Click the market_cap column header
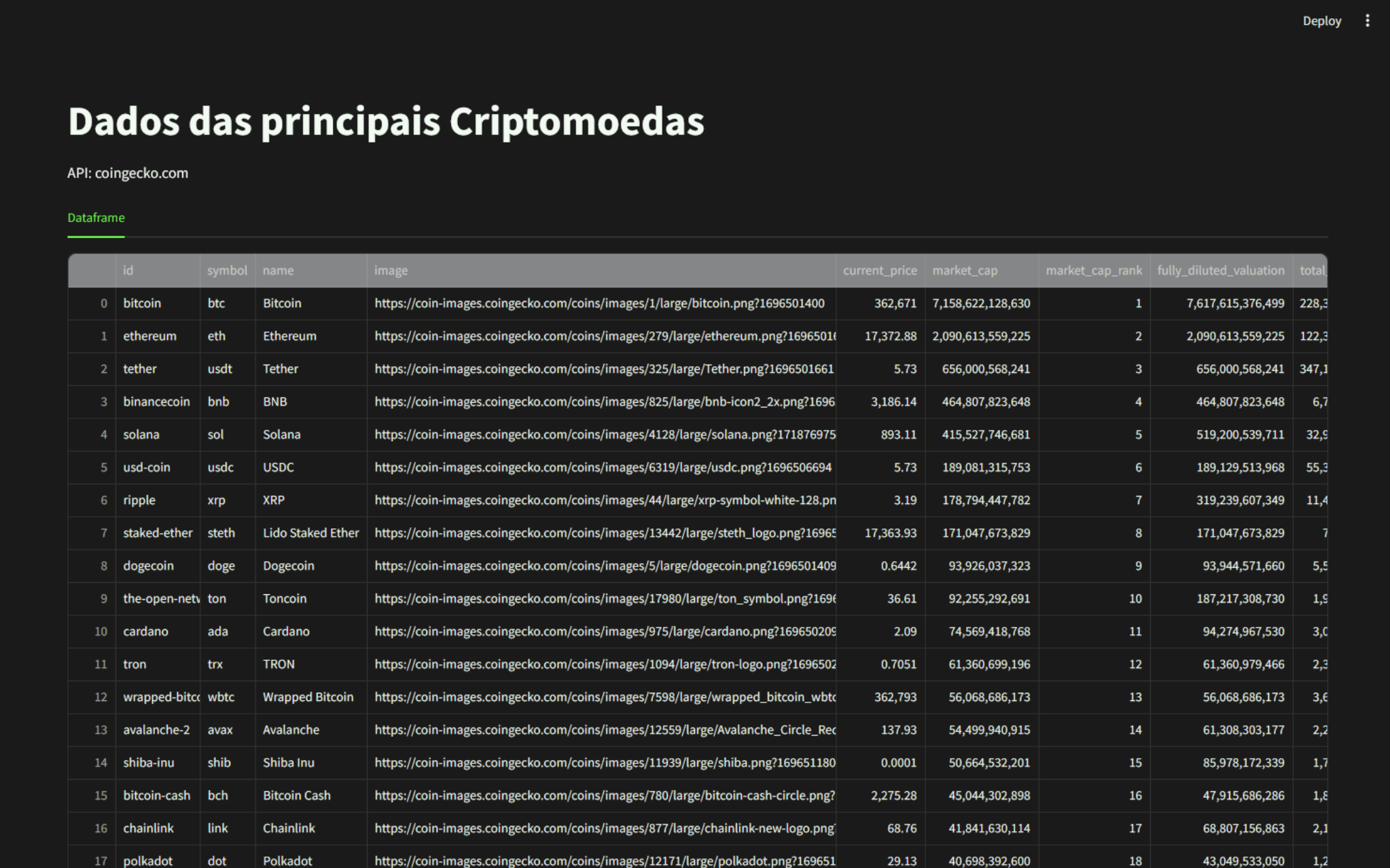Viewport: 1390px width, 868px height. point(965,270)
